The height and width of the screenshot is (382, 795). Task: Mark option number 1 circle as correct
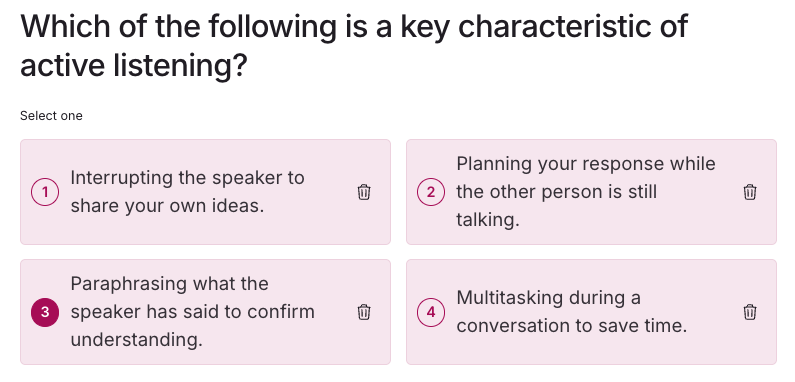[45, 192]
